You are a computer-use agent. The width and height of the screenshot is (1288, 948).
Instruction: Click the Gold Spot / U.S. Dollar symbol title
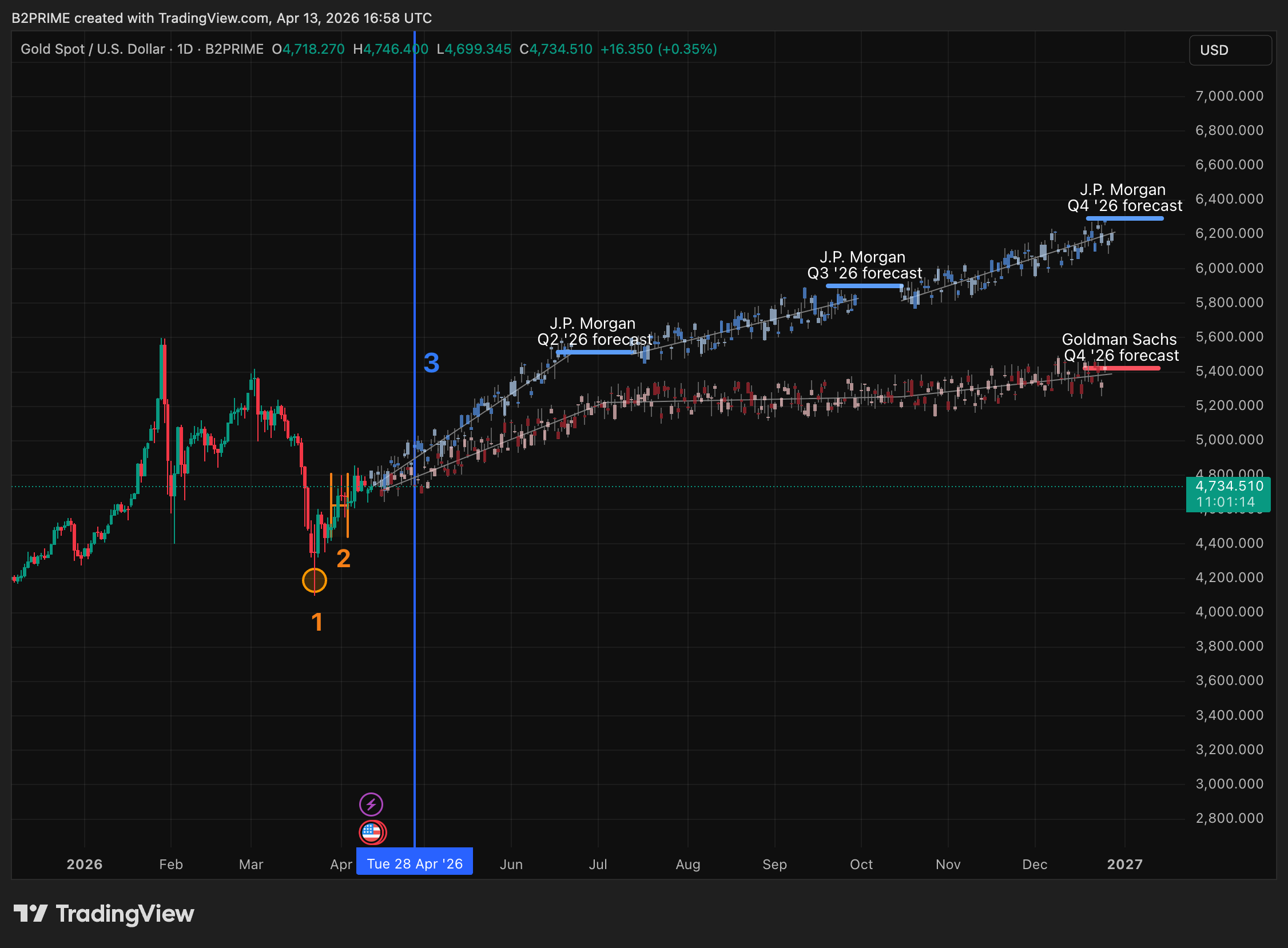click(93, 49)
